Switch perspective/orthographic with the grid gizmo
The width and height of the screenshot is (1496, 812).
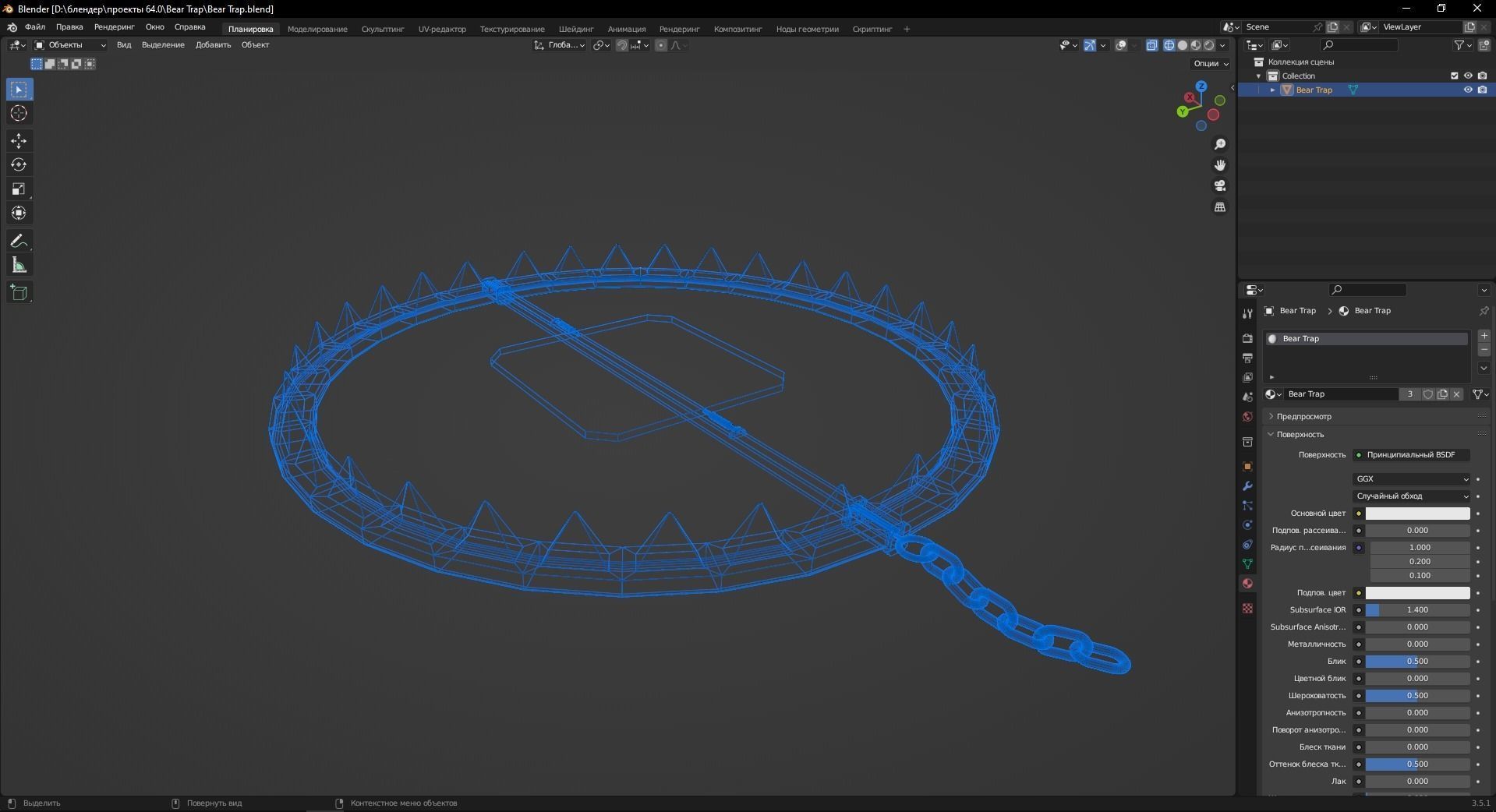coord(1220,207)
